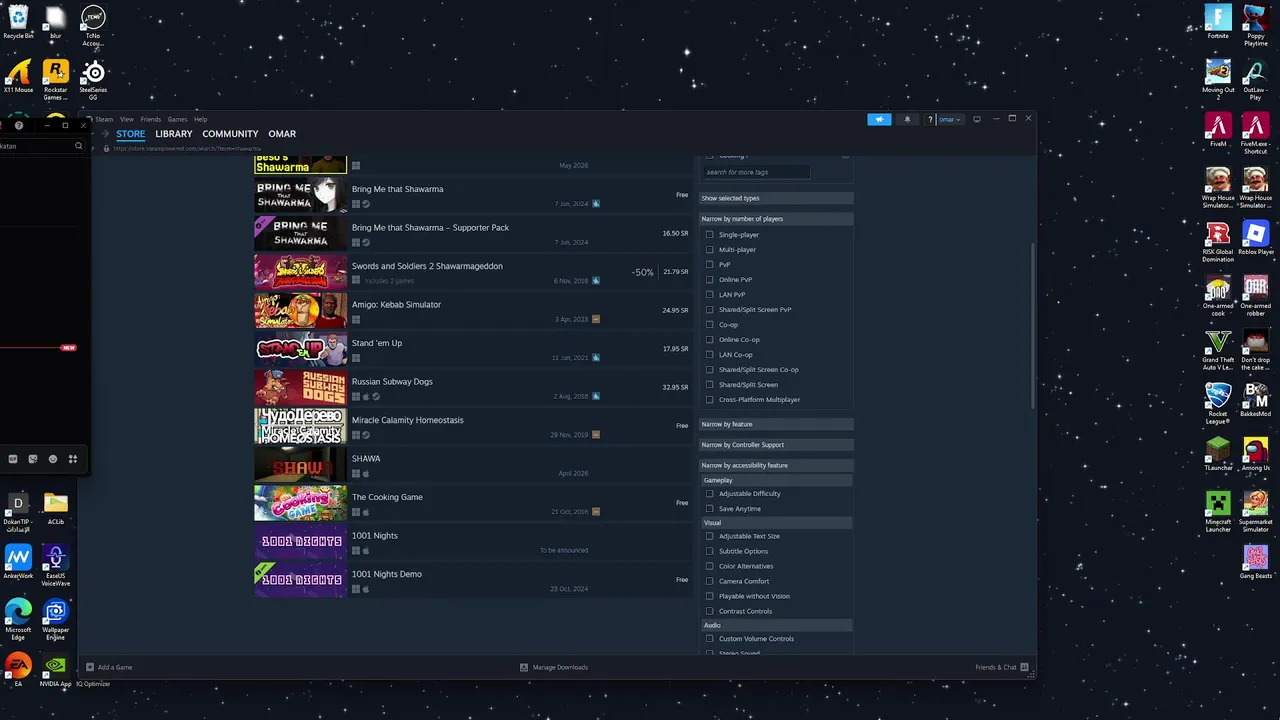Viewport: 1280px width, 720px height.
Task: Go to the COMMUNITY tab
Action: click(x=230, y=134)
